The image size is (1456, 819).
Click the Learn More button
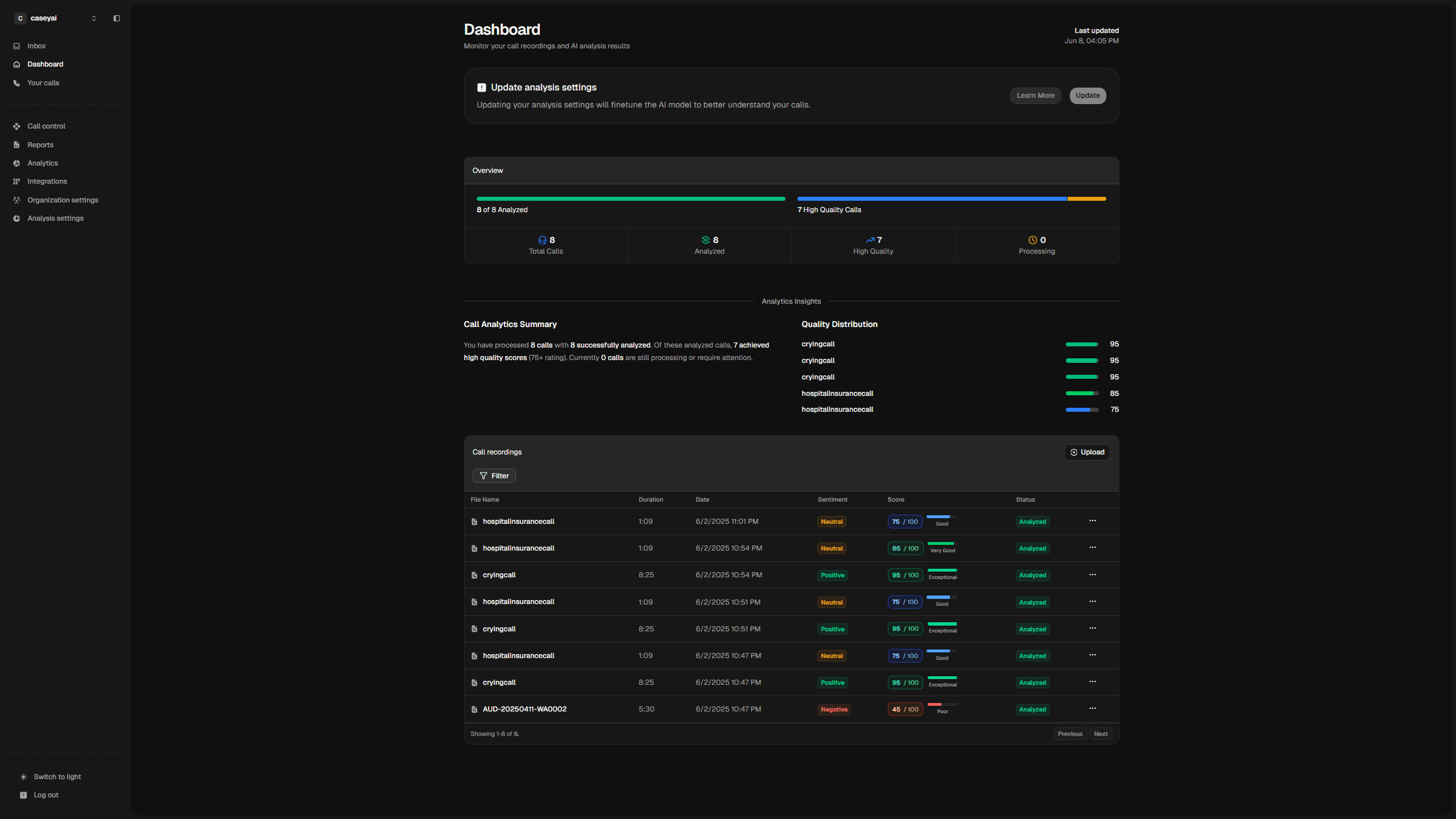pyautogui.click(x=1035, y=96)
